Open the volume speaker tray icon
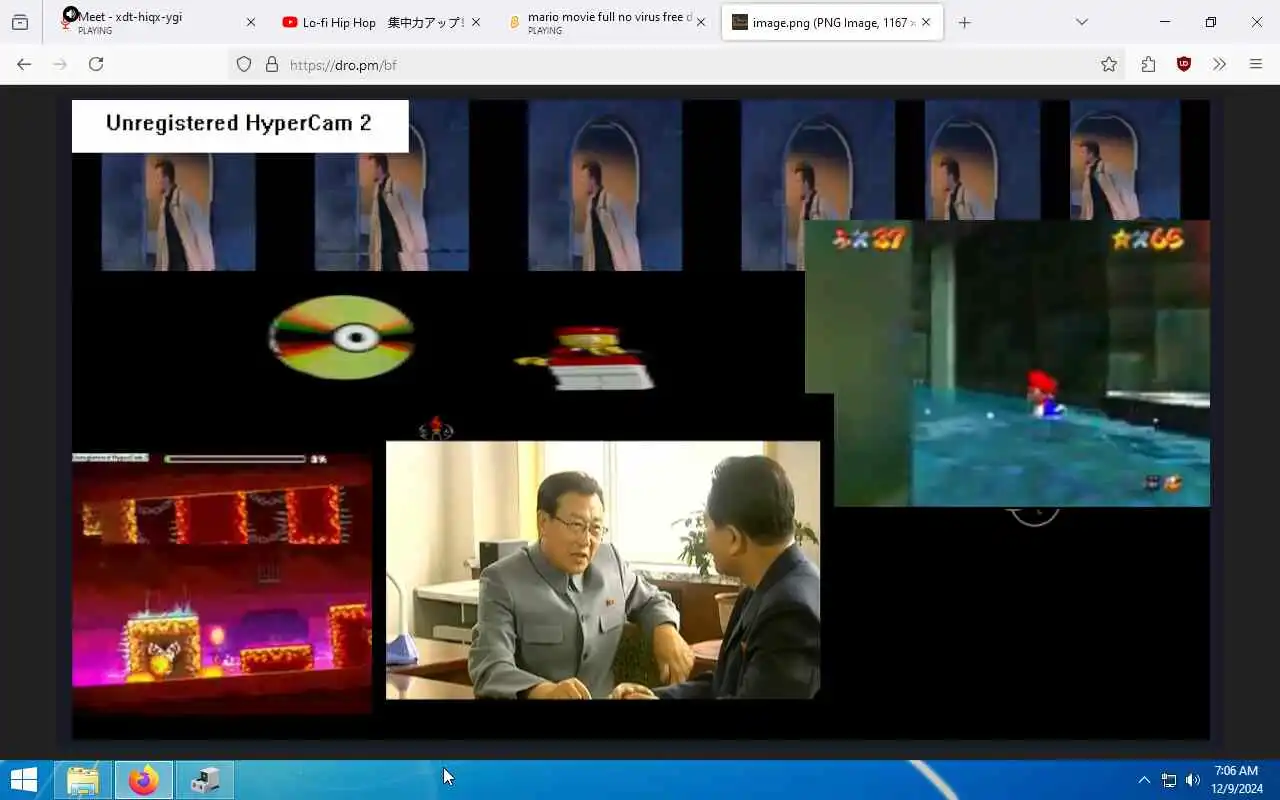1280x800 pixels. [1192, 780]
